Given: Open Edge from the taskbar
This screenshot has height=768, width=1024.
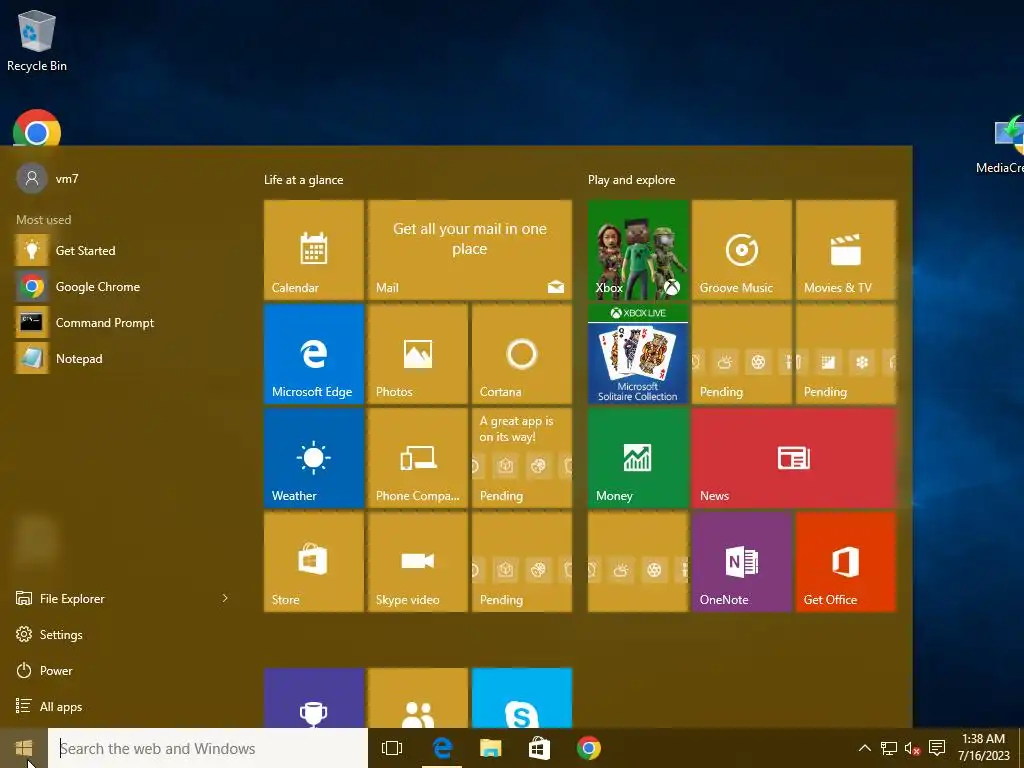Looking at the screenshot, I should [442, 748].
